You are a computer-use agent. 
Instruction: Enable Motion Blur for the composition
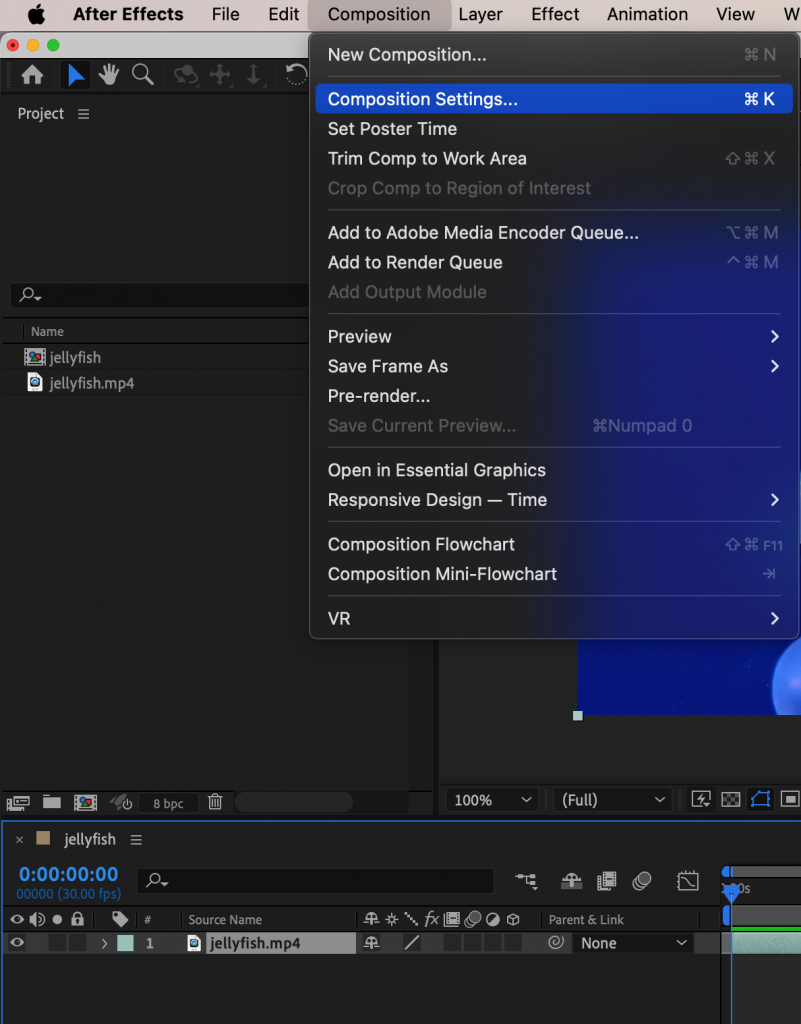pyautogui.click(x=641, y=881)
